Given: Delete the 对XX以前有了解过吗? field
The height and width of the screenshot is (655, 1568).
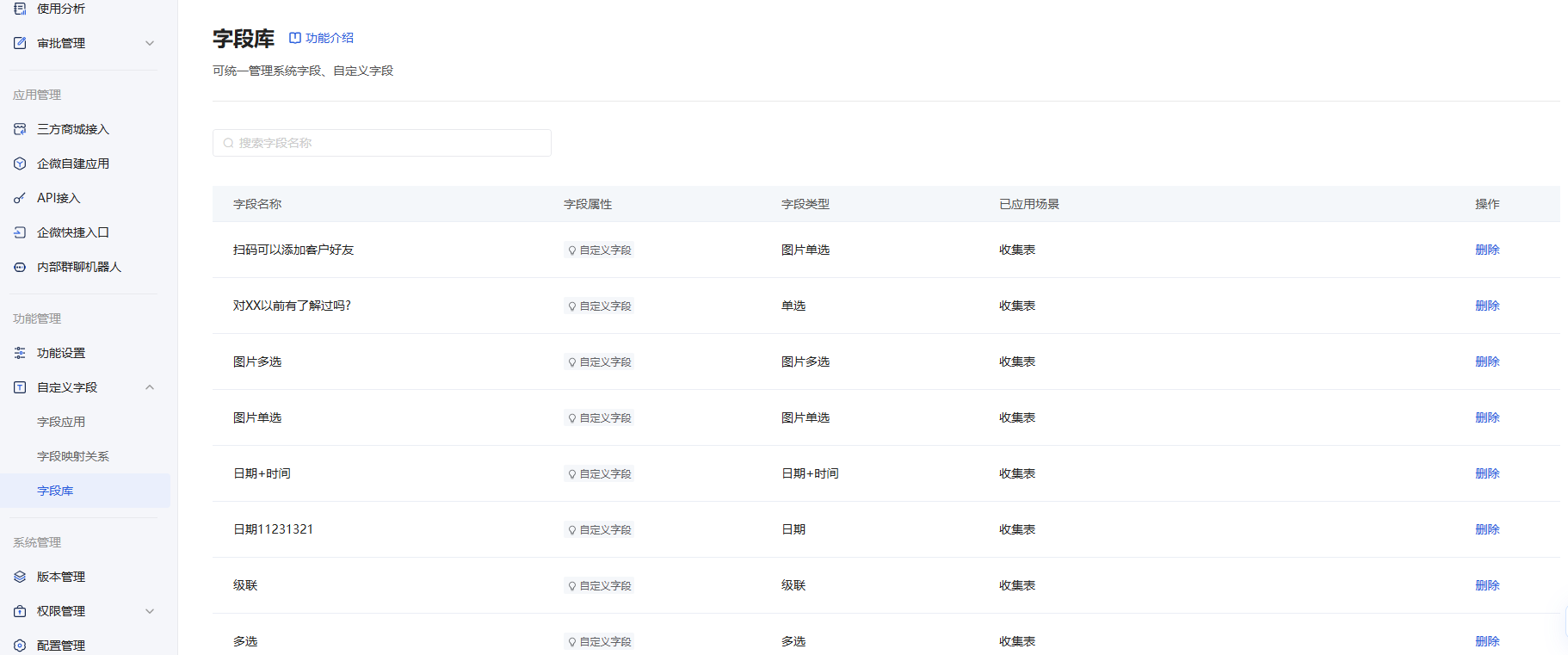Looking at the screenshot, I should point(1487,306).
